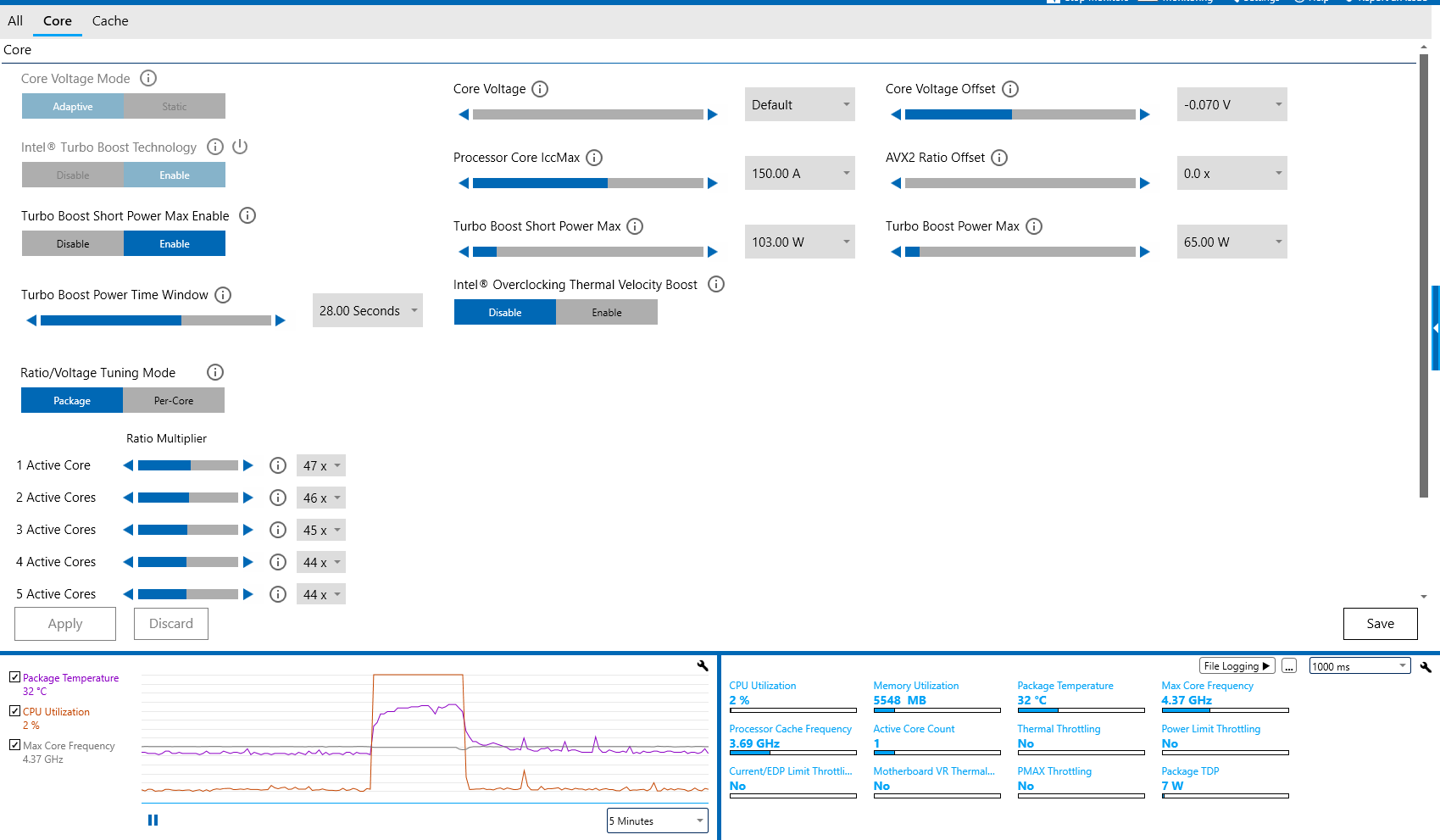Open info for Ratio/Voltage Tuning Mode

pyautogui.click(x=215, y=372)
